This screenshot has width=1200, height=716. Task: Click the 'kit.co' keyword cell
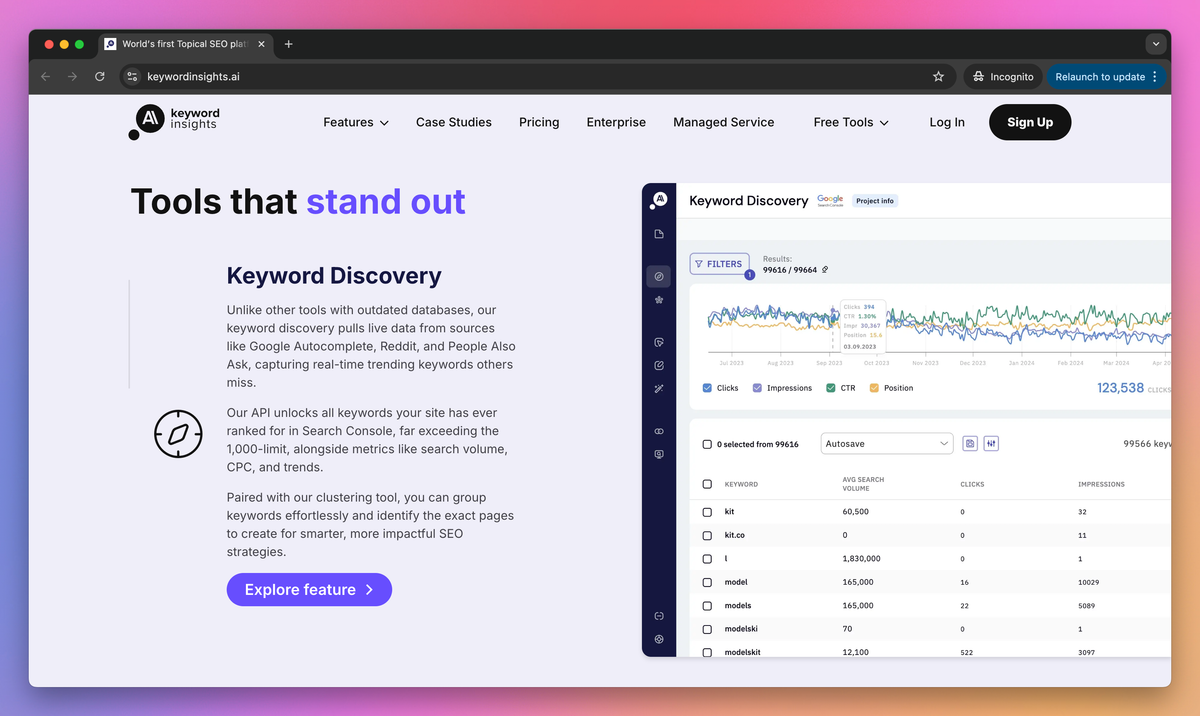pos(734,535)
